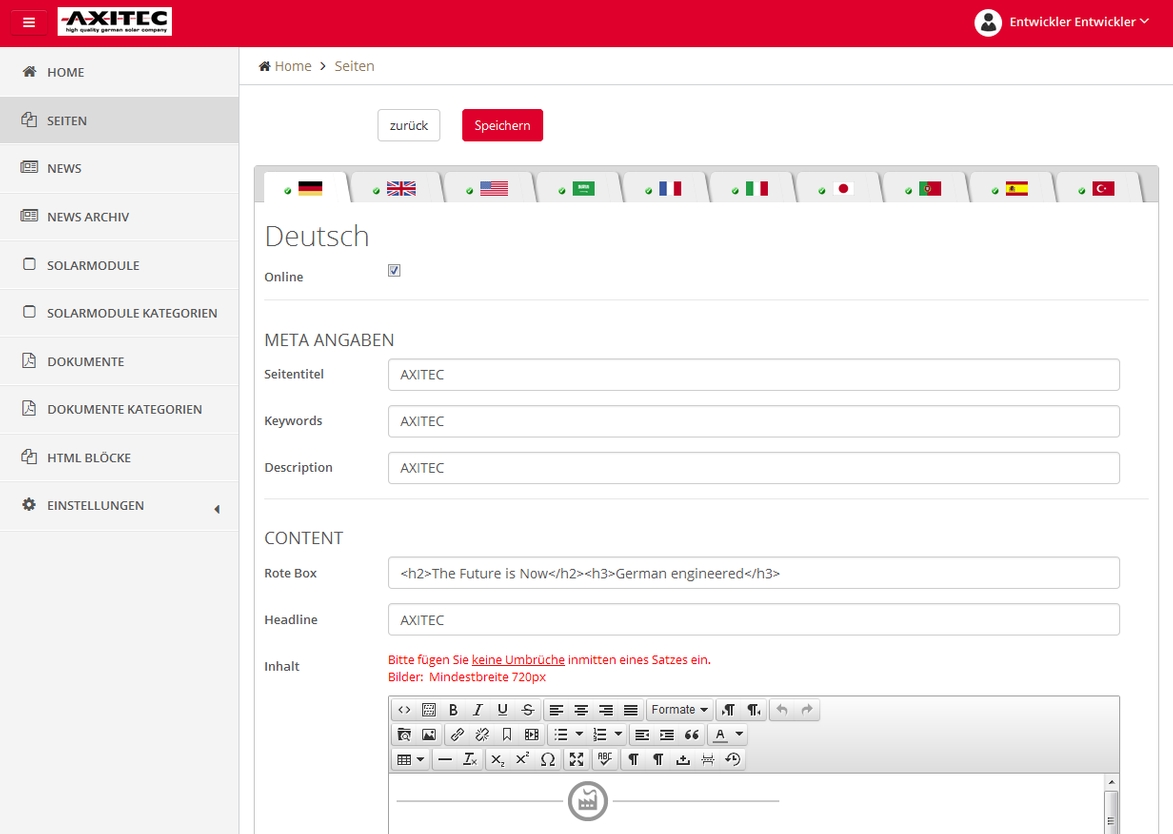Create a bullet list
This screenshot has width=1173, height=834.
(x=560, y=735)
